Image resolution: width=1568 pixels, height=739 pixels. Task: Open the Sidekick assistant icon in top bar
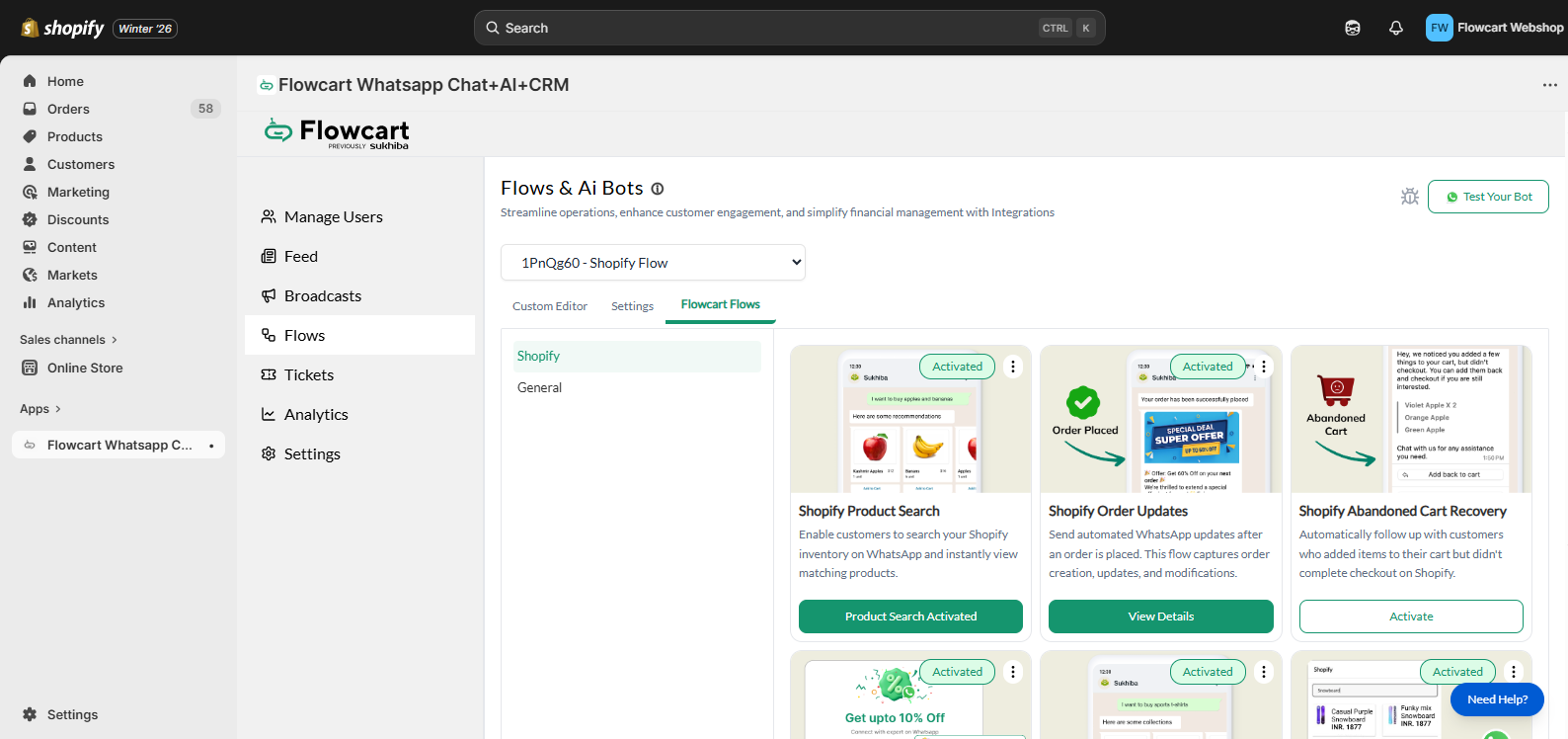coord(1353,28)
